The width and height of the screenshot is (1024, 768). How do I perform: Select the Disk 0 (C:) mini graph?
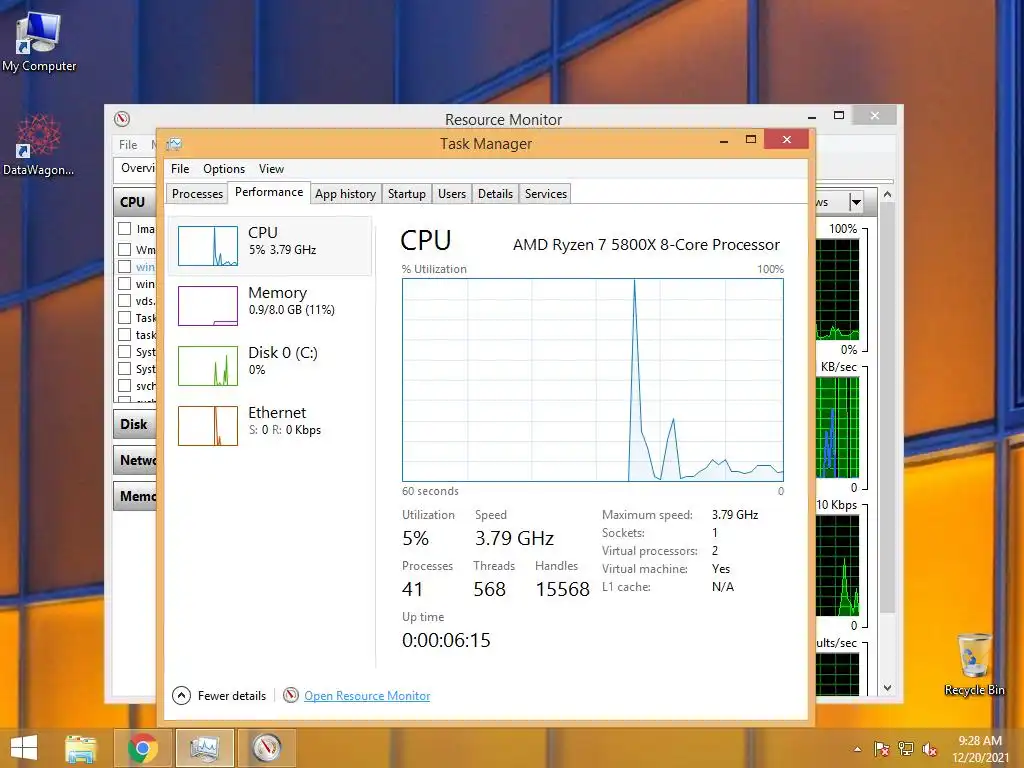pos(208,366)
